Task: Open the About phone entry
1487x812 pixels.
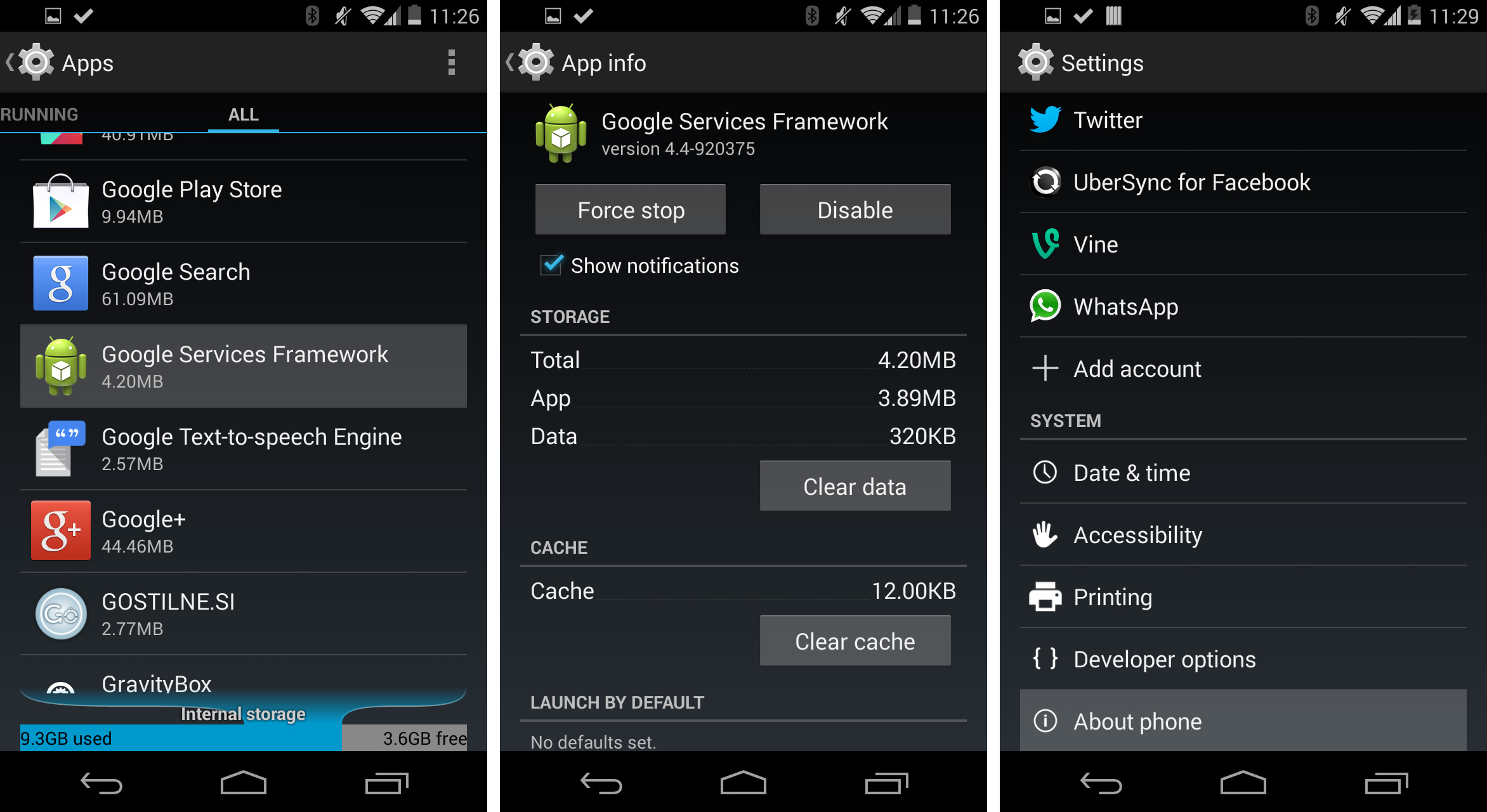Action: (x=1243, y=721)
